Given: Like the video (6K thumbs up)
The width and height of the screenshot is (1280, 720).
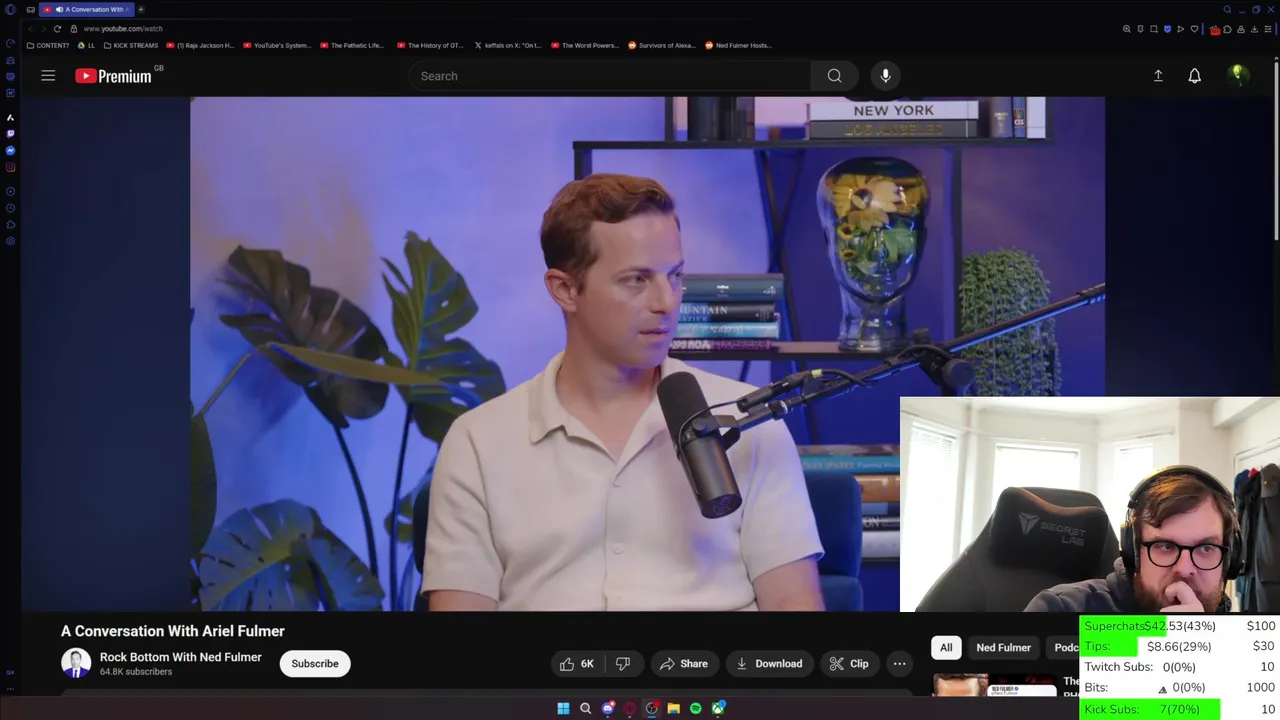Looking at the screenshot, I should point(577,664).
